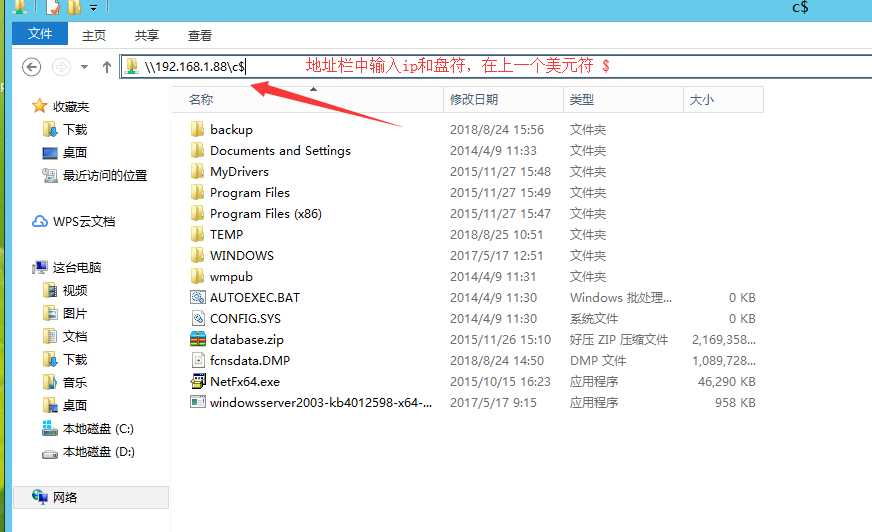Select the AUTOEXEC.BAT file icon
Viewport: 872px width, 532px height.
(197, 297)
